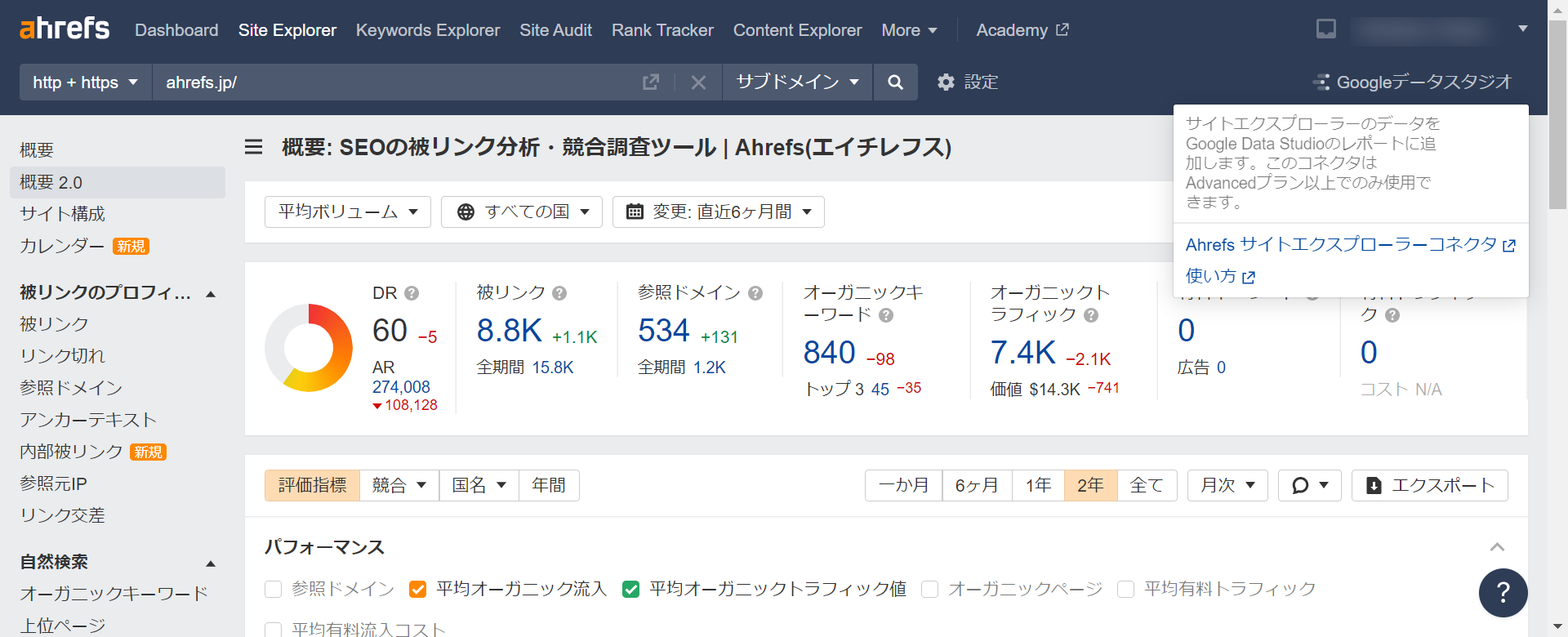This screenshot has height=637, width=1568.
Task: Select the 1年 time range tab
Action: point(1038,485)
